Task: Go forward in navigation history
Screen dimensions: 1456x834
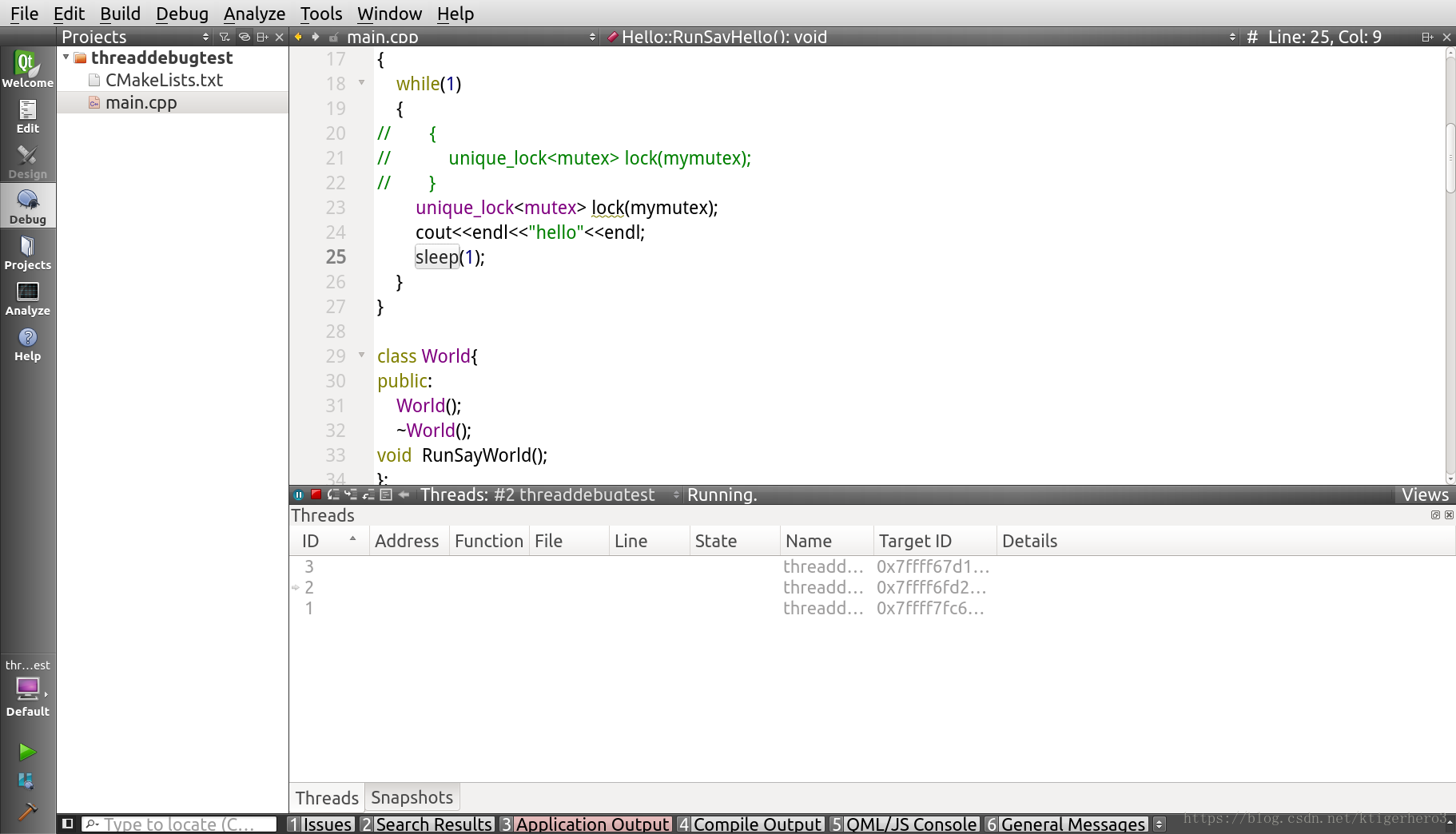Action: (x=316, y=37)
